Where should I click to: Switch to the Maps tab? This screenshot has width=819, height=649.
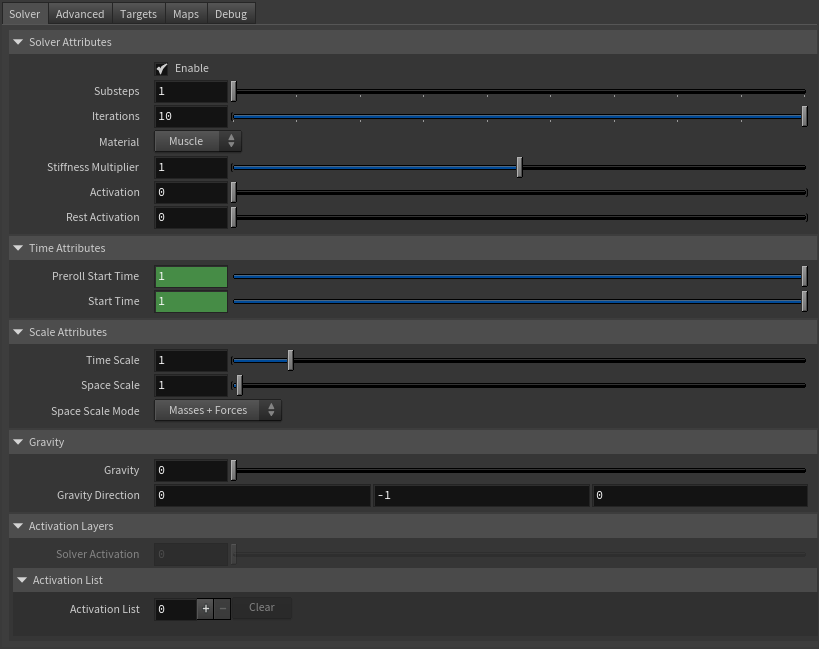(x=185, y=13)
